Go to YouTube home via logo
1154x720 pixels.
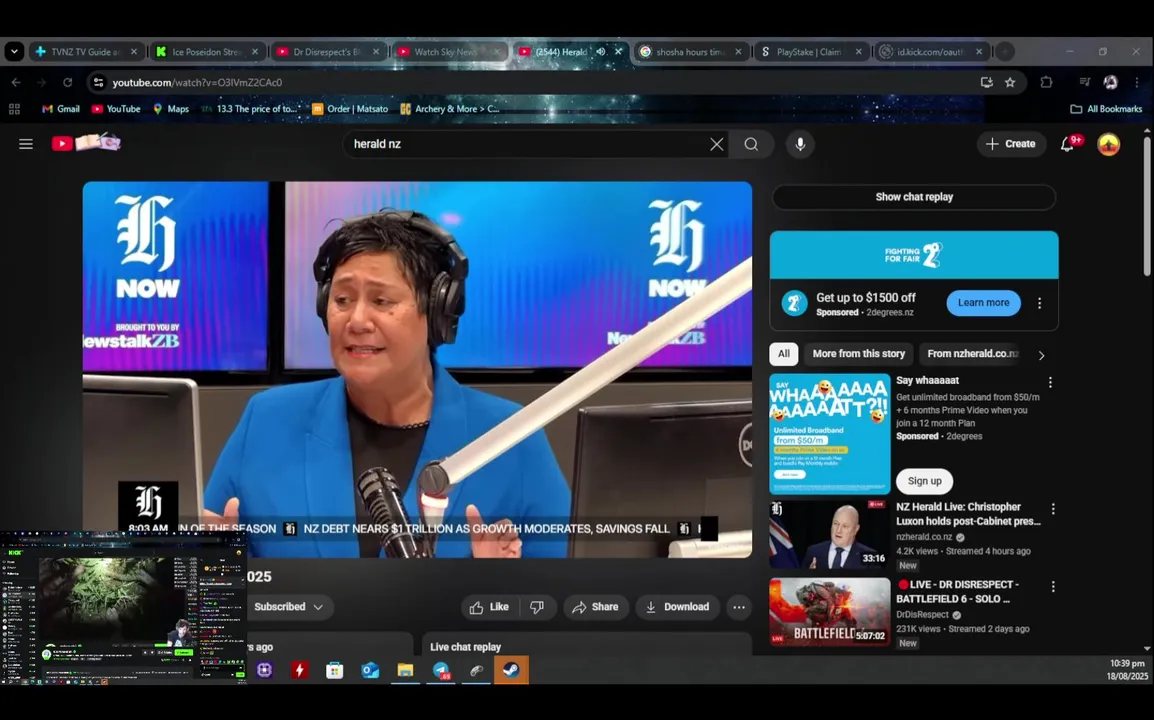tap(85, 142)
